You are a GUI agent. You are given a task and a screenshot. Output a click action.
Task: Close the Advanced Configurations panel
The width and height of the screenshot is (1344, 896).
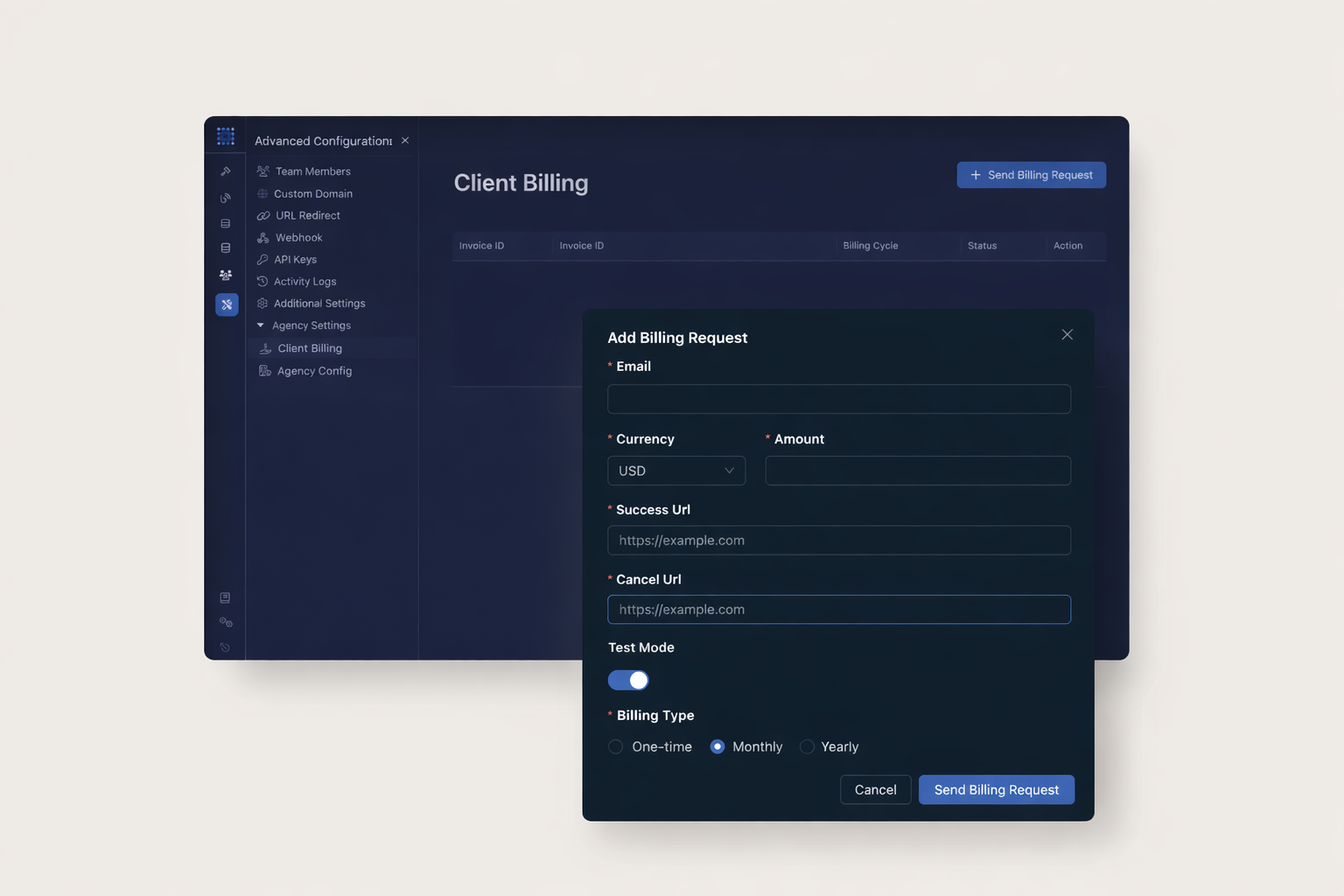[405, 141]
